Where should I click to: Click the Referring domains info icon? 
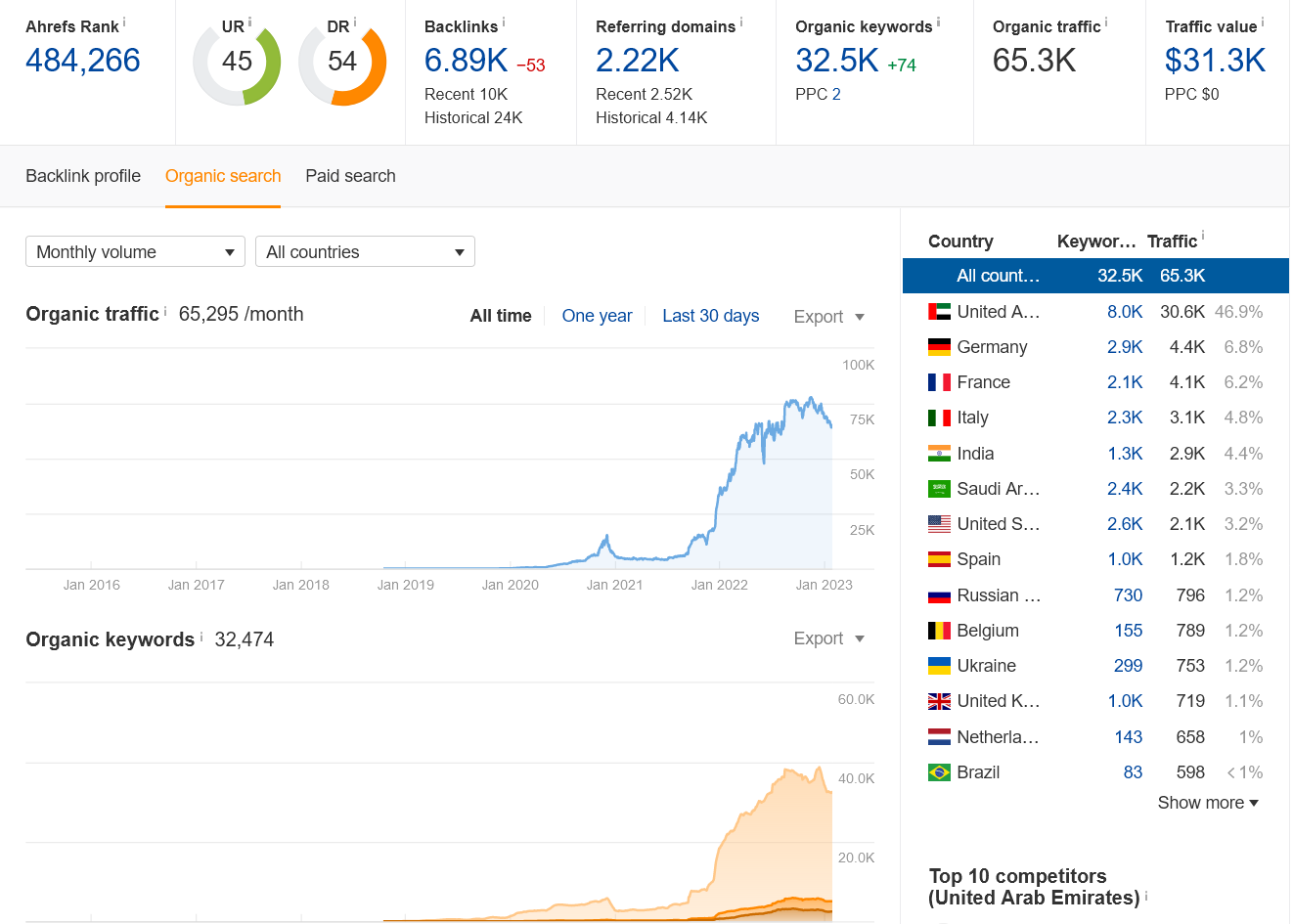pyautogui.click(x=741, y=22)
